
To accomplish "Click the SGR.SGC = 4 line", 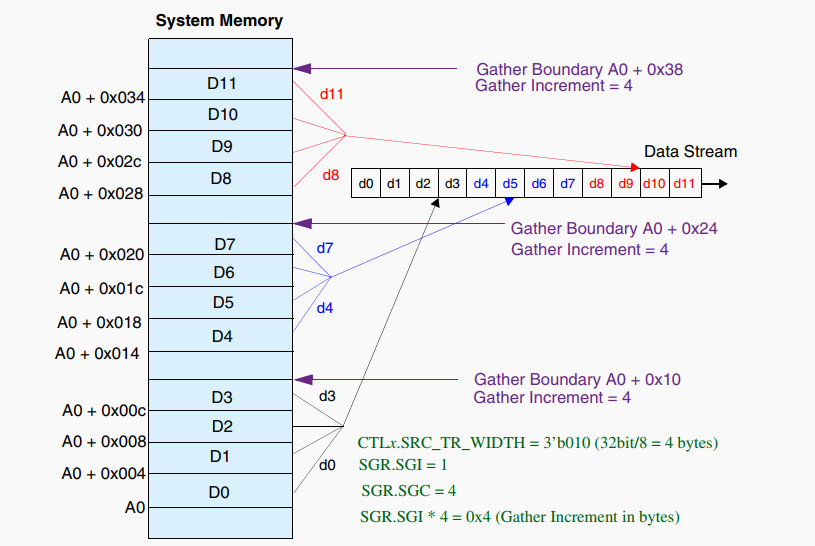I will pos(409,490).
